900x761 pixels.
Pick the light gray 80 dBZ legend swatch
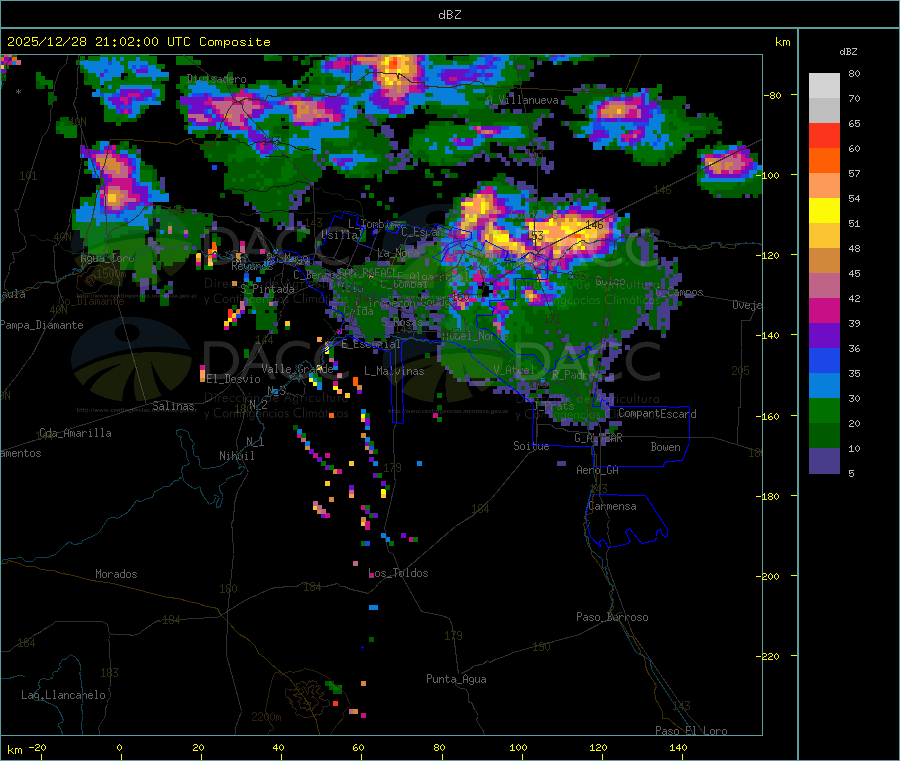point(824,85)
